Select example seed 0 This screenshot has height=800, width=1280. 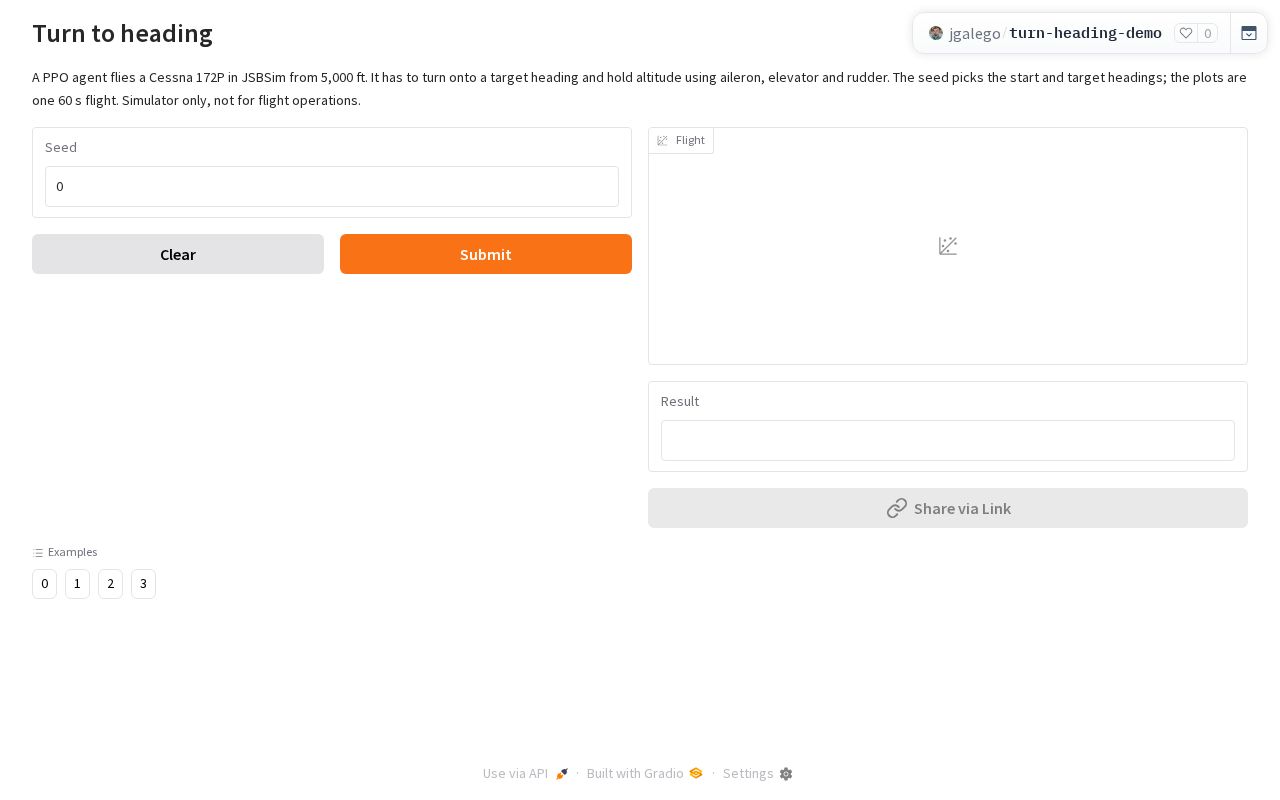tap(44, 584)
